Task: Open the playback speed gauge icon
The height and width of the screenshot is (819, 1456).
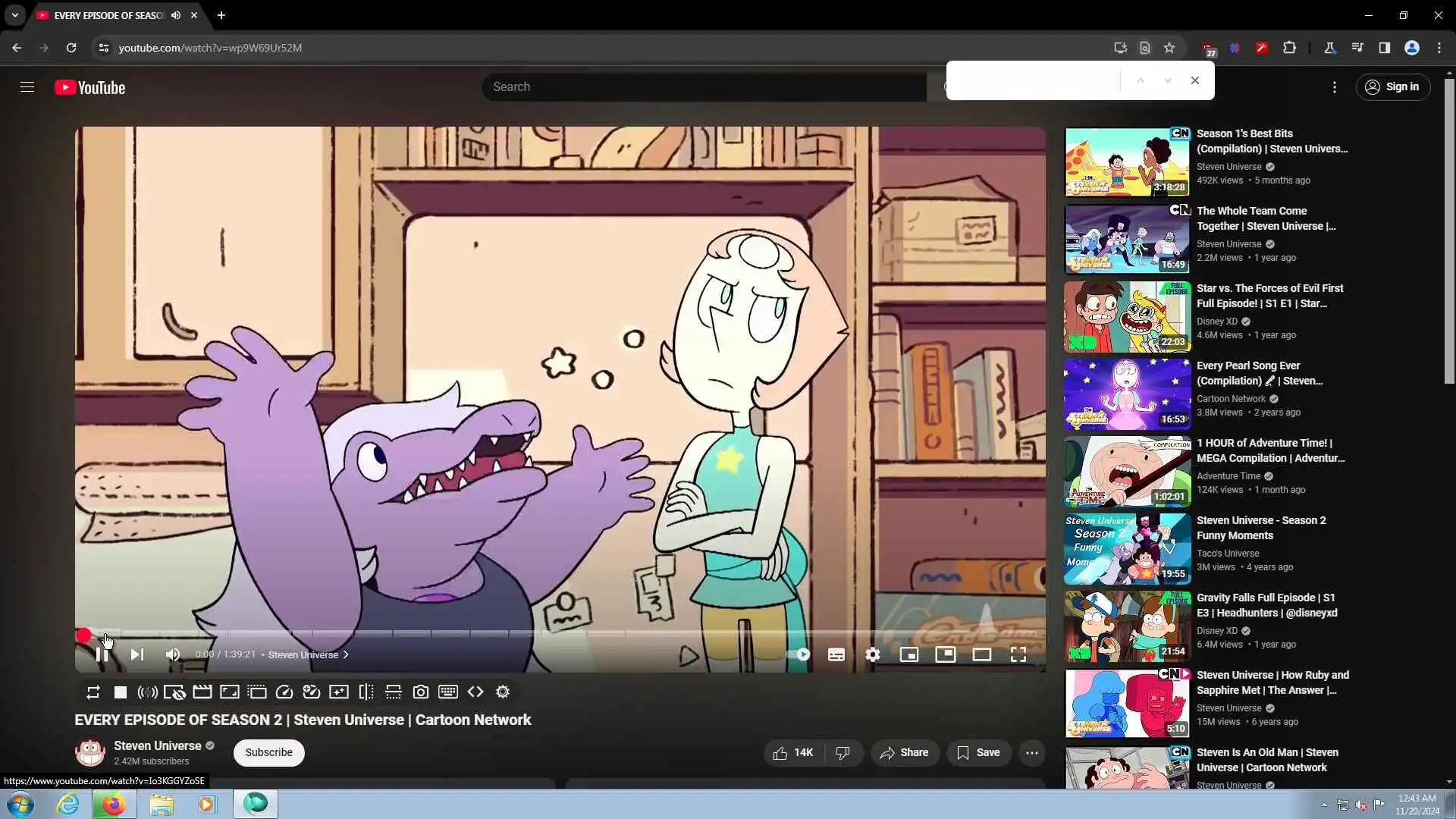Action: (284, 692)
